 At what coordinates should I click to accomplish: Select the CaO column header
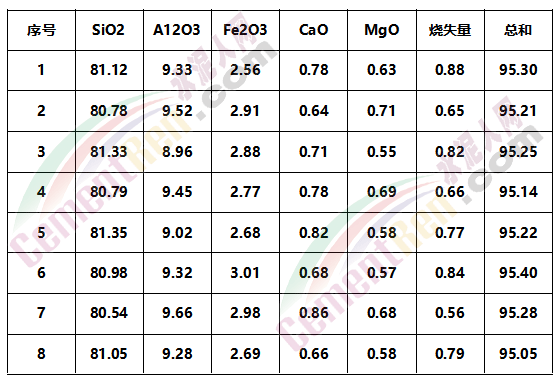(314, 30)
